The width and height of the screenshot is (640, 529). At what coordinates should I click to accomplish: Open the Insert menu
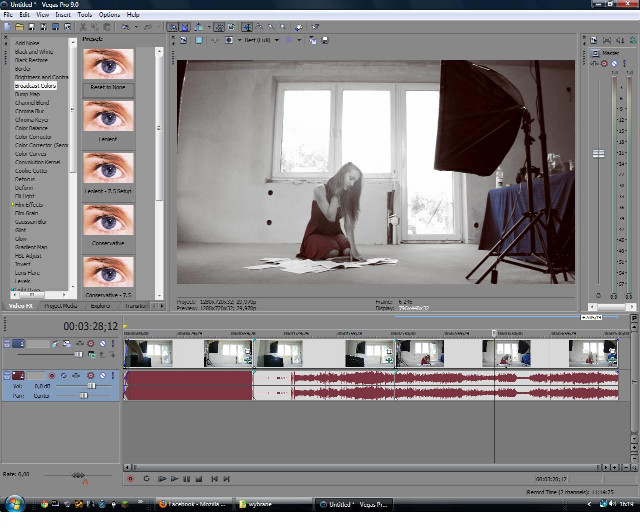[x=63, y=15]
